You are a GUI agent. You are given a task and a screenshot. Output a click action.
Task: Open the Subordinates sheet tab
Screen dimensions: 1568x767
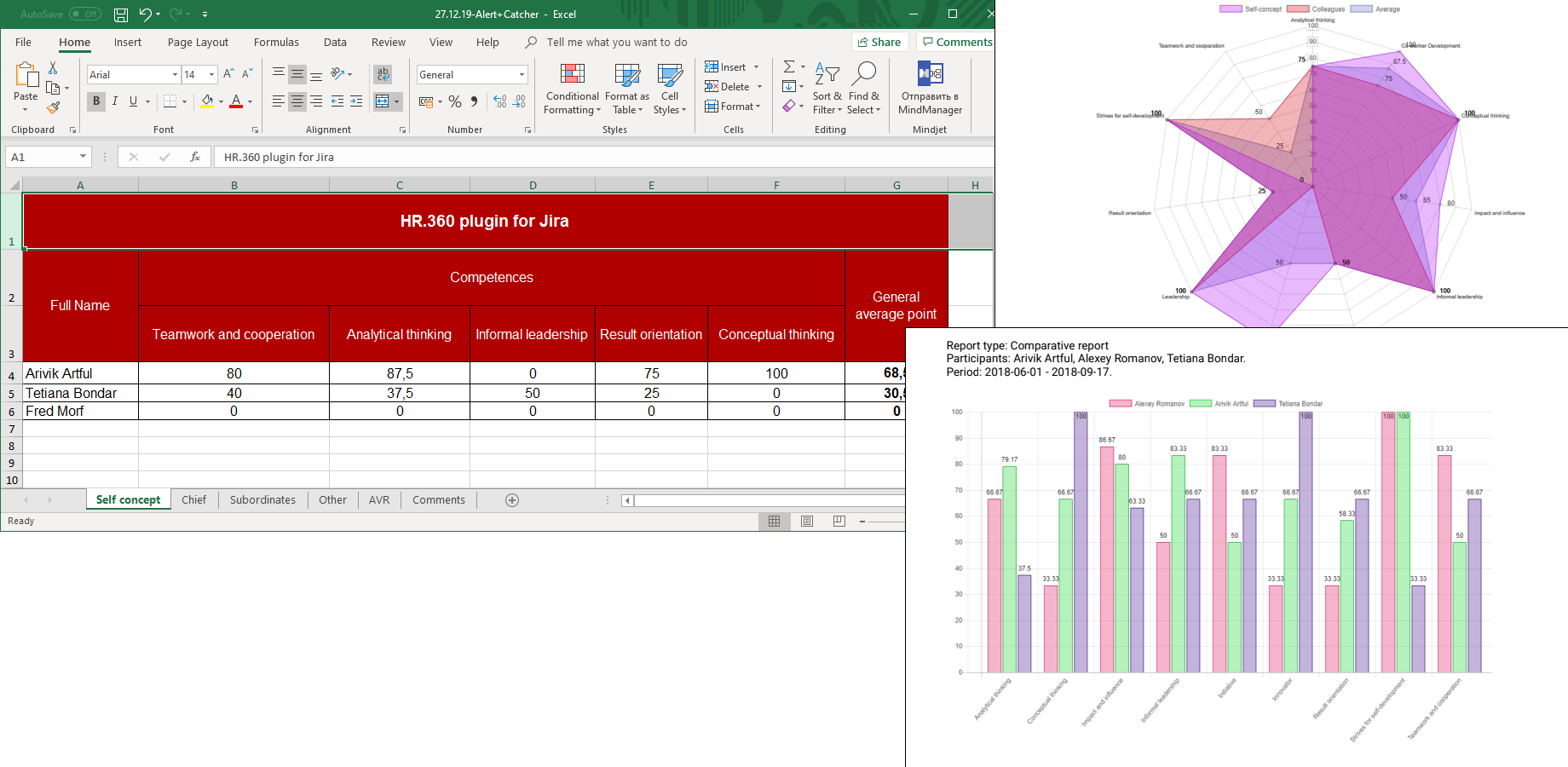tap(262, 500)
